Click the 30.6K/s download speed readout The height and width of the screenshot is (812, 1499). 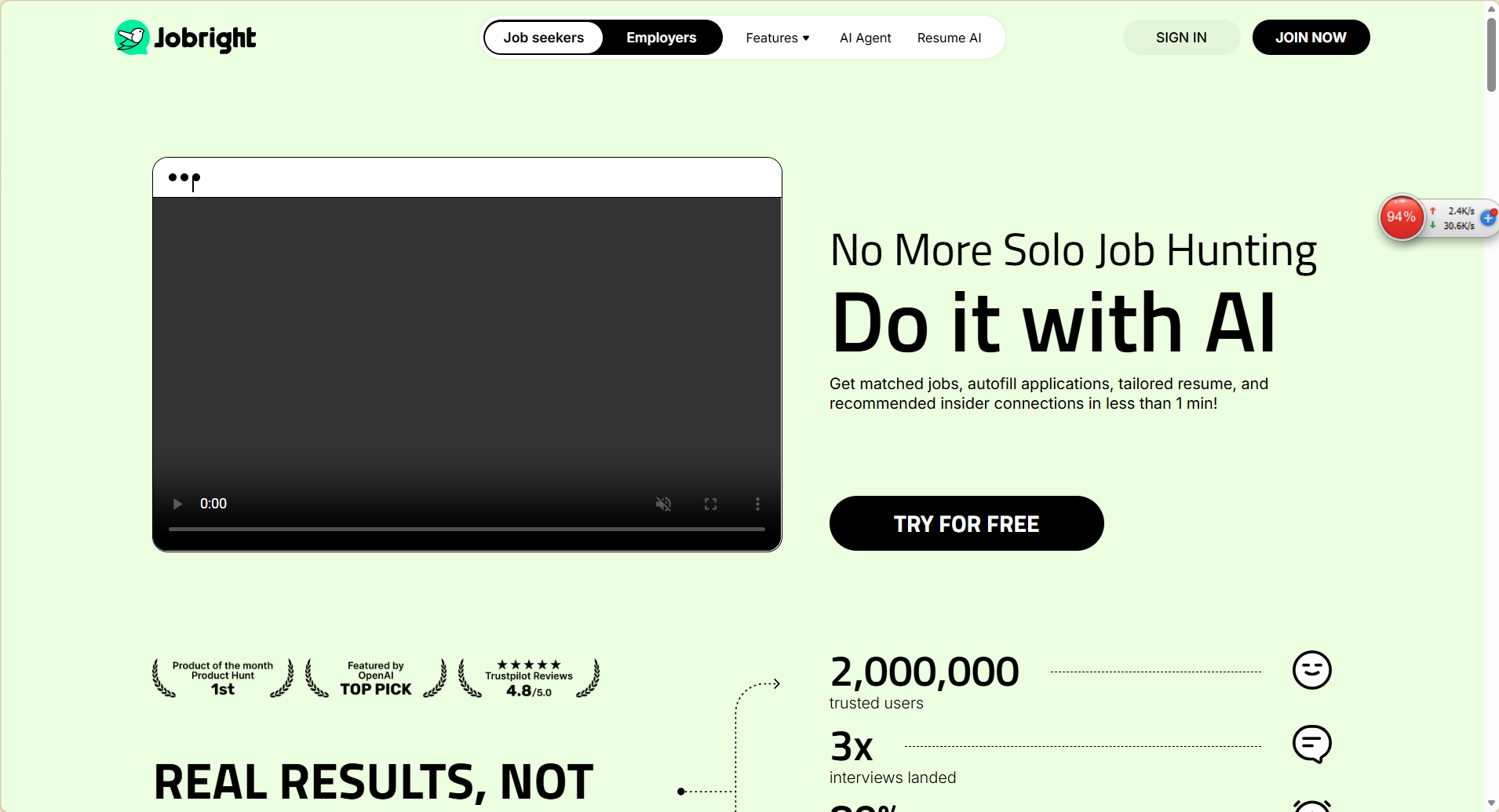pos(1458,226)
